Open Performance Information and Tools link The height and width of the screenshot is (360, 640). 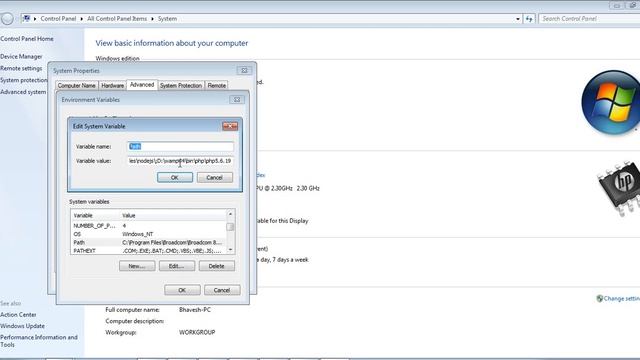pos(39,341)
